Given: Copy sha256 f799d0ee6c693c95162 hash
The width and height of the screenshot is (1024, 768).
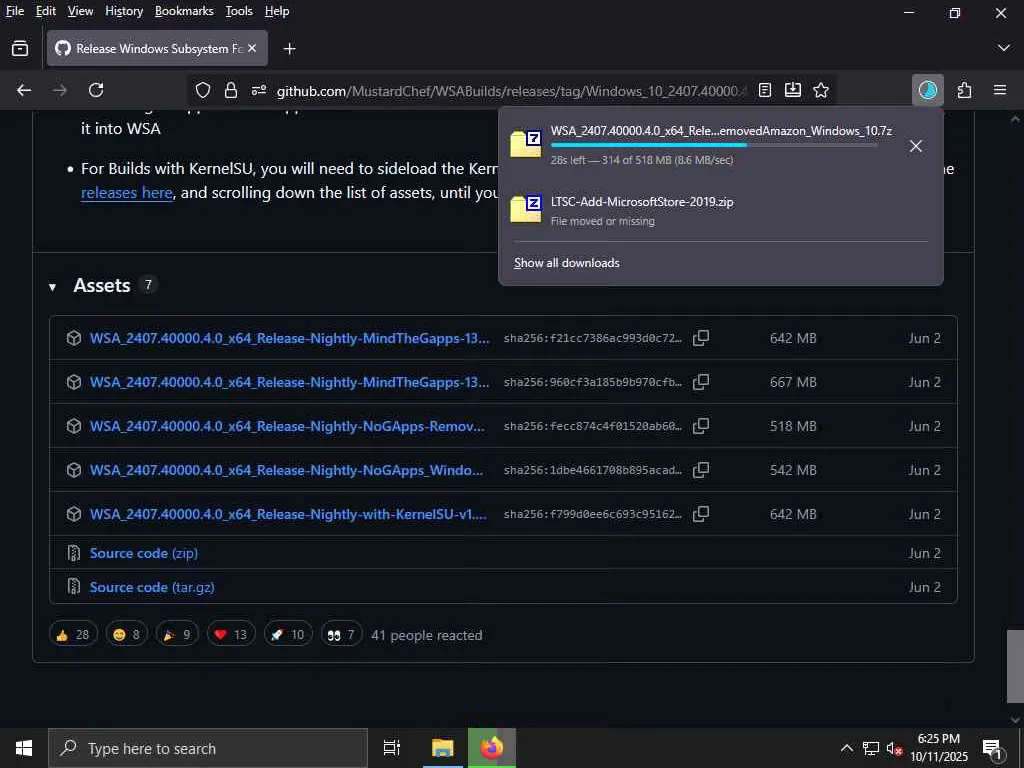Looking at the screenshot, I should click(701, 514).
